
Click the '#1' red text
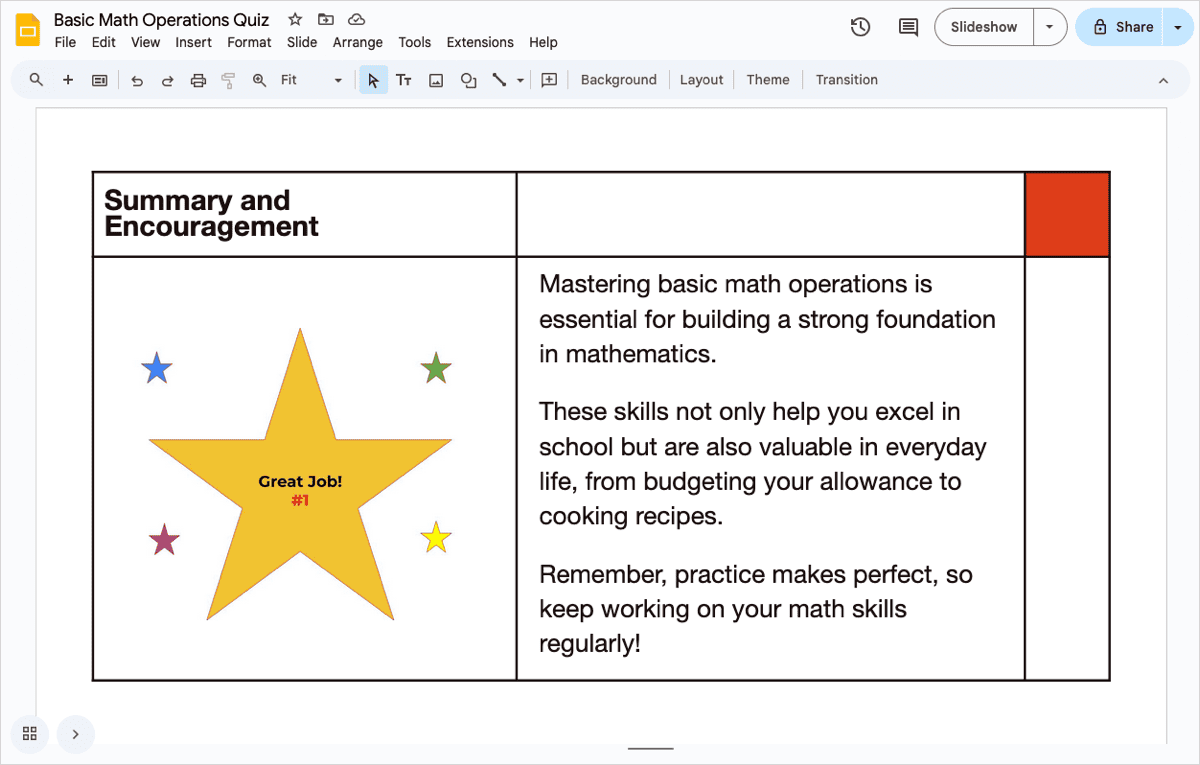pyautogui.click(x=300, y=499)
